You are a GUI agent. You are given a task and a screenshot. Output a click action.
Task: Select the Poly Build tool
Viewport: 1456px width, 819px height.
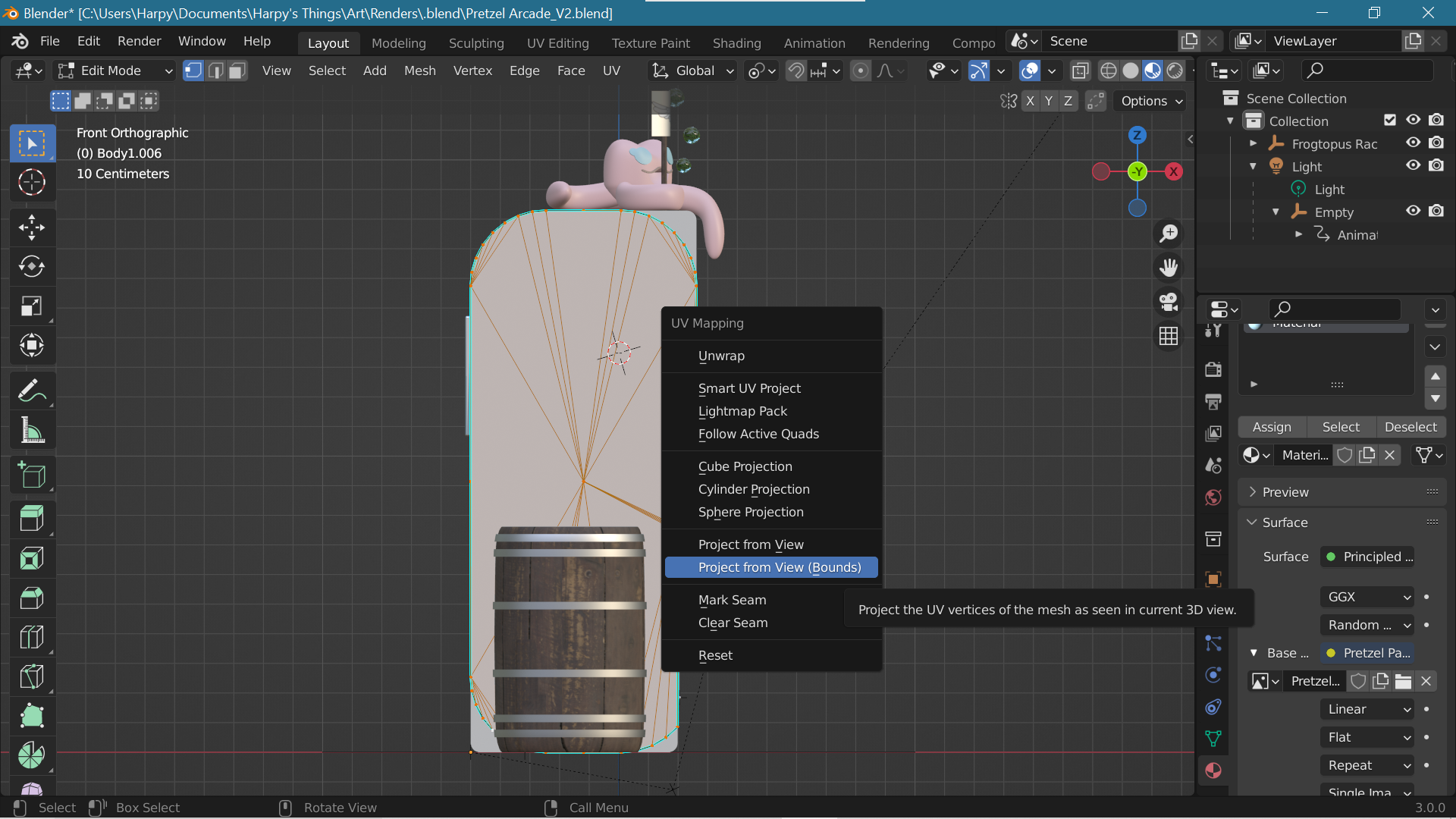pos(32,716)
